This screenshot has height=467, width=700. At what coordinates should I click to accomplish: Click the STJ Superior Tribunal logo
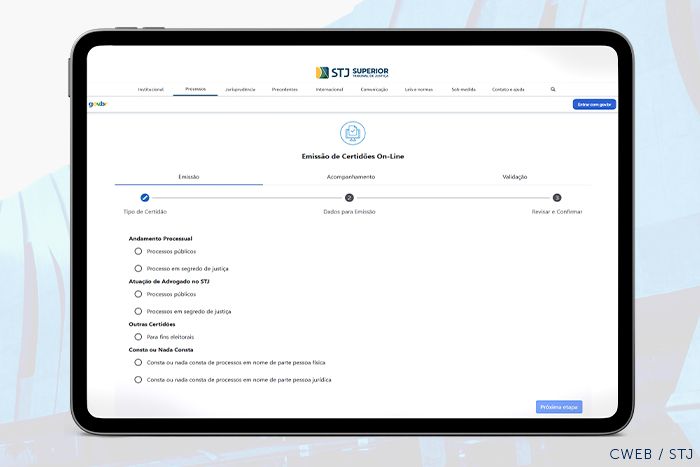(x=352, y=72)
